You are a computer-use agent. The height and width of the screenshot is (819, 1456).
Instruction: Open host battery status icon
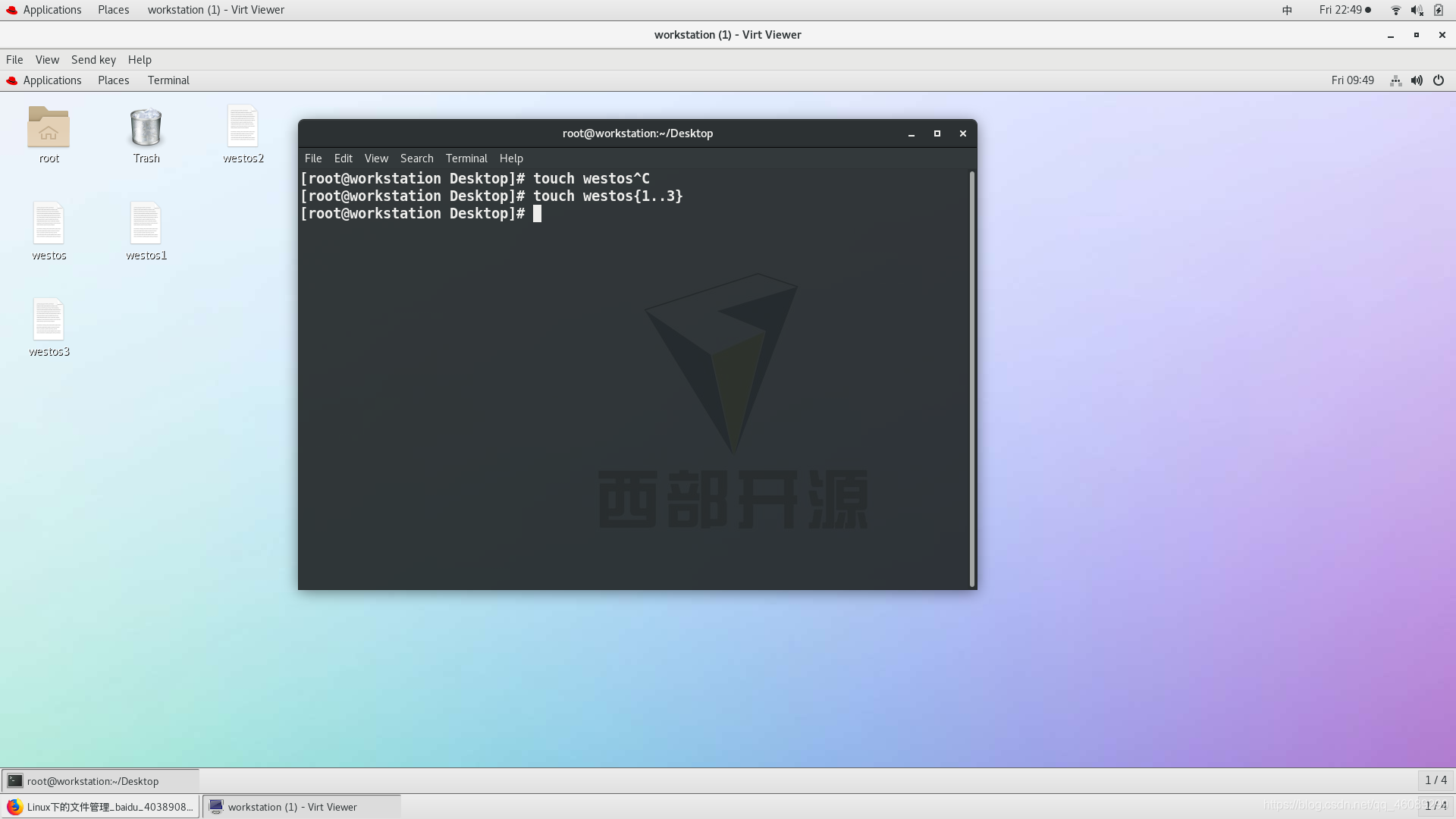point(1439,10)
